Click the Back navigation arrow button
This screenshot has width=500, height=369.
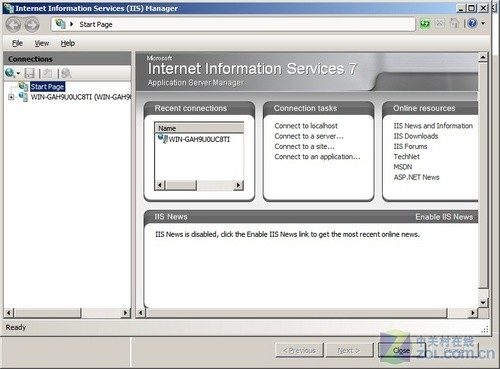(14, 25)
